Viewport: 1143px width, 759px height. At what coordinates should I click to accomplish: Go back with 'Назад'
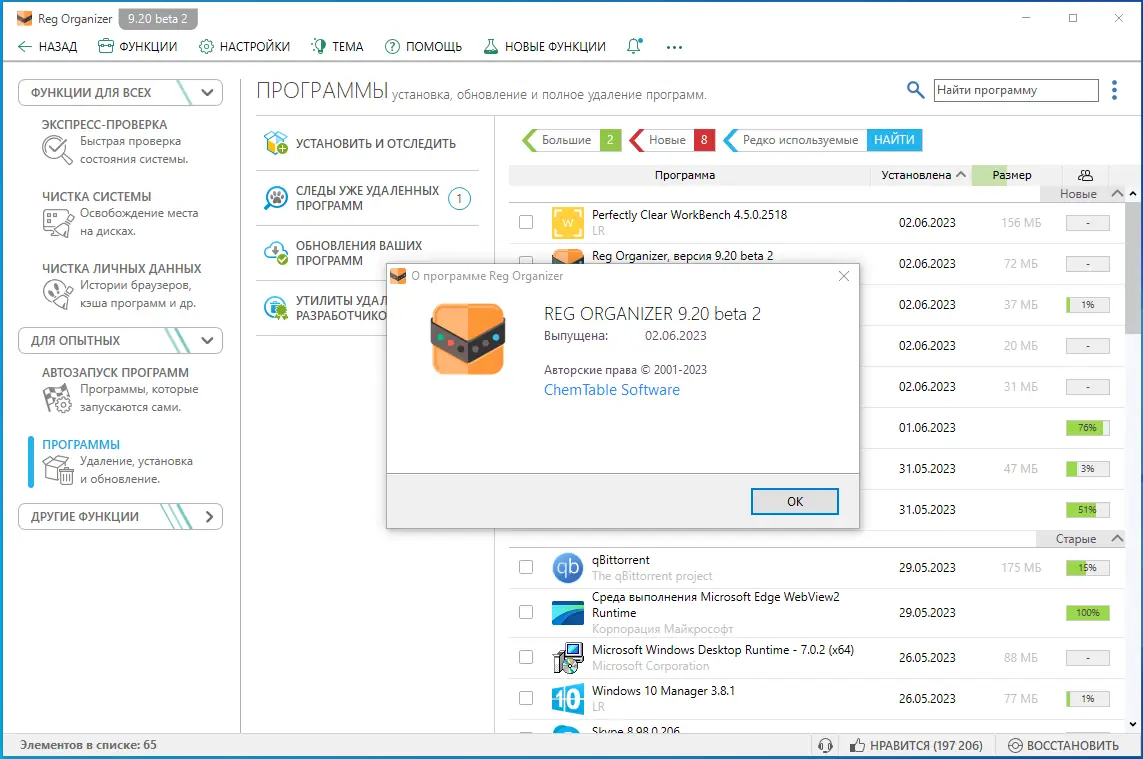point(47,47)
